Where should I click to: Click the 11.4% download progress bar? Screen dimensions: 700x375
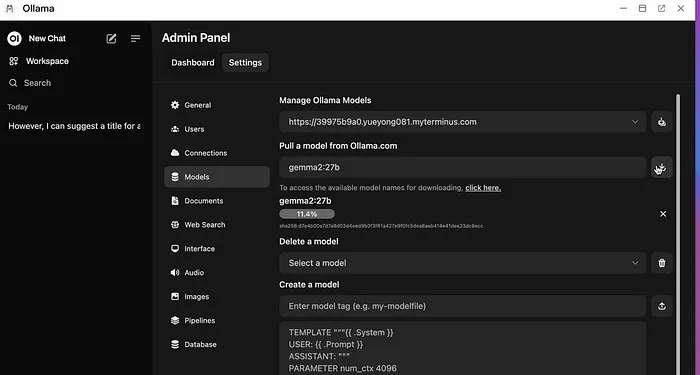click(x=307, y=214)
